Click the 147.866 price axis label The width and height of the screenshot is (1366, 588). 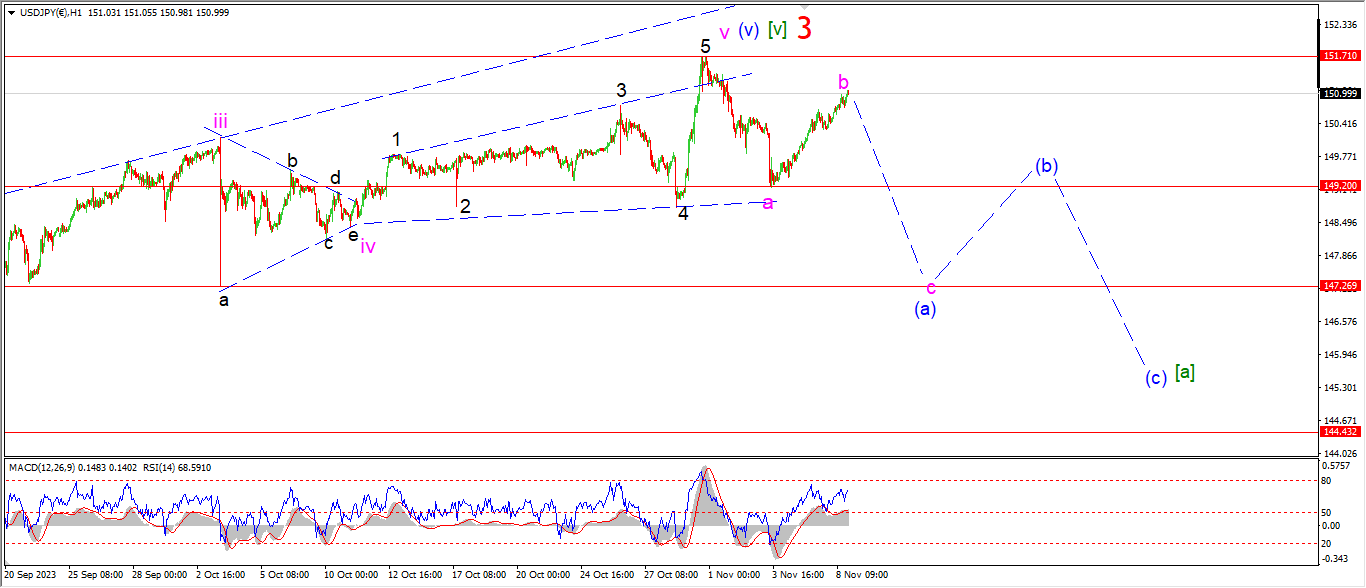[x=1340, y=255]
